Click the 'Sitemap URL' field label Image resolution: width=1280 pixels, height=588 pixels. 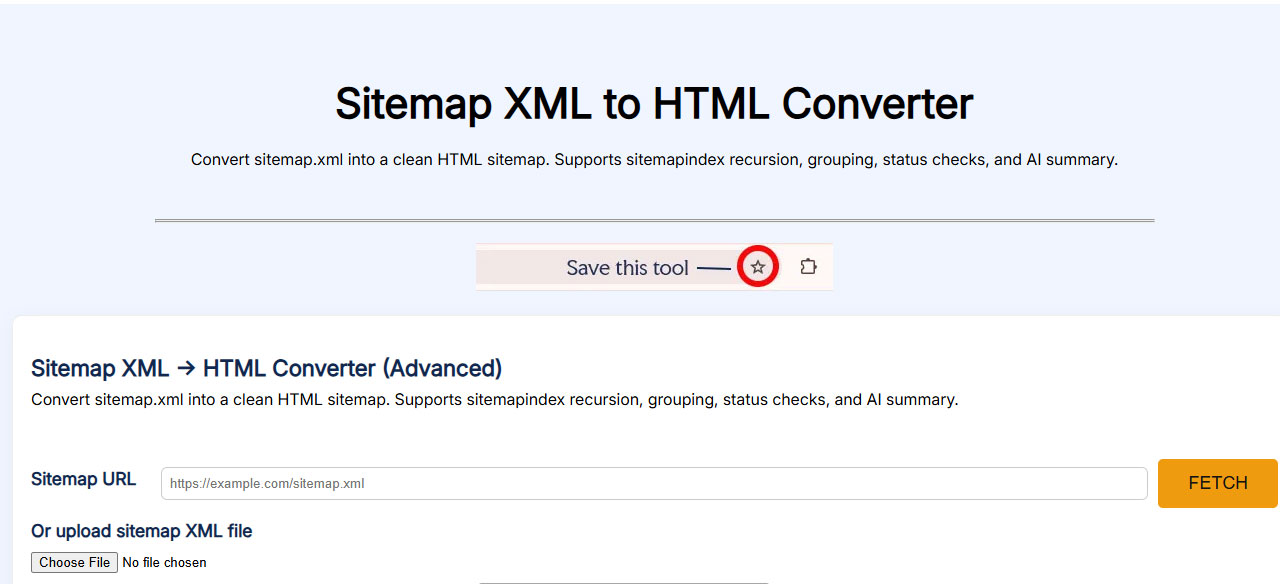[x=83, y=479]
